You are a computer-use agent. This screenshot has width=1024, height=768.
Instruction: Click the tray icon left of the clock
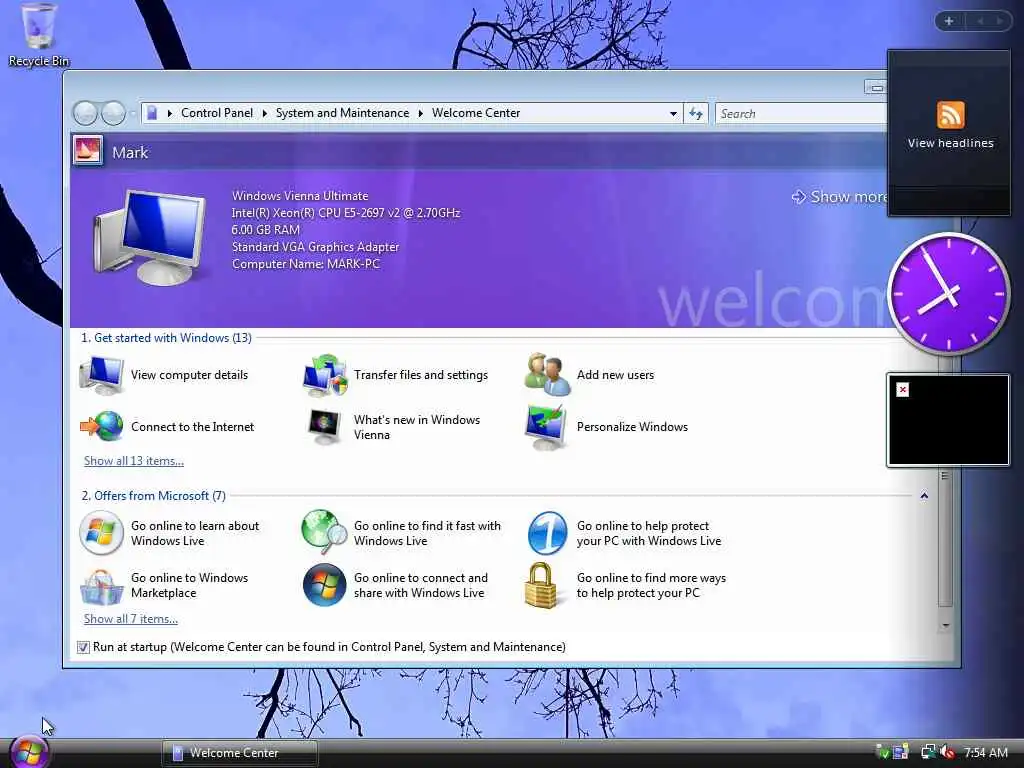coord(947,753)
